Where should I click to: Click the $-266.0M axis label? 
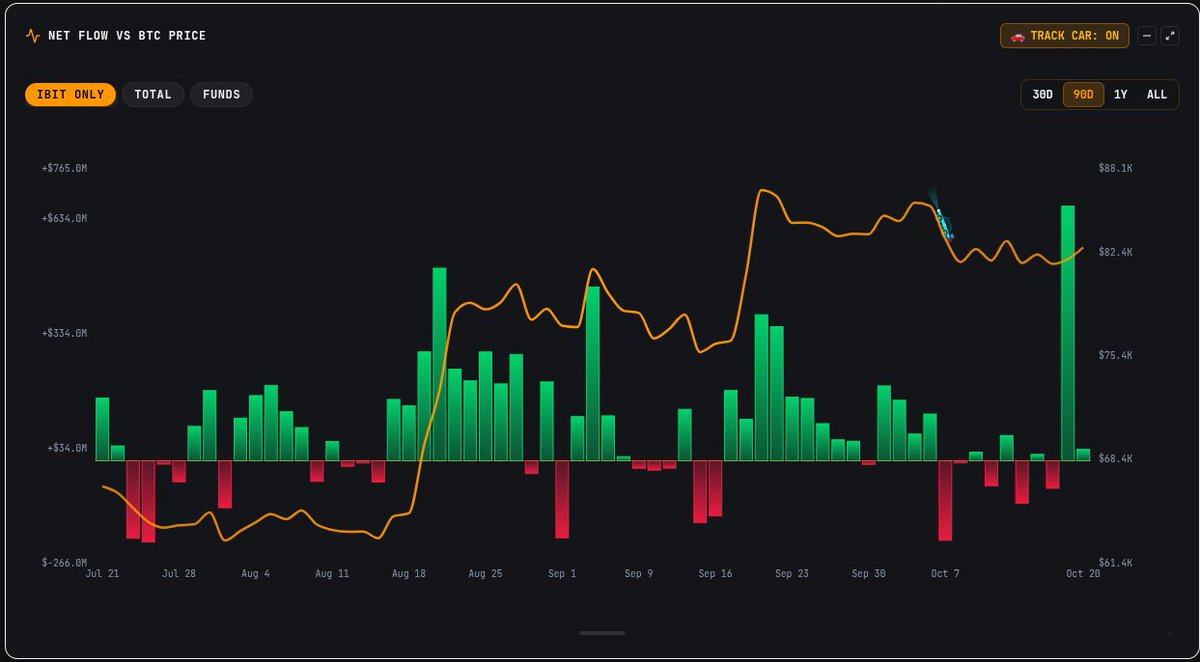coord(65,563)
